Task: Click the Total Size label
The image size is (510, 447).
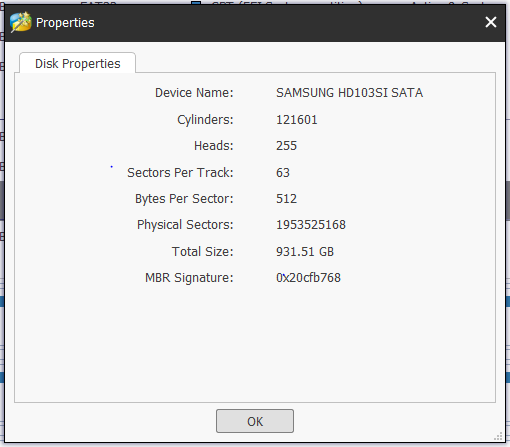Action: [x=202, y=252]
